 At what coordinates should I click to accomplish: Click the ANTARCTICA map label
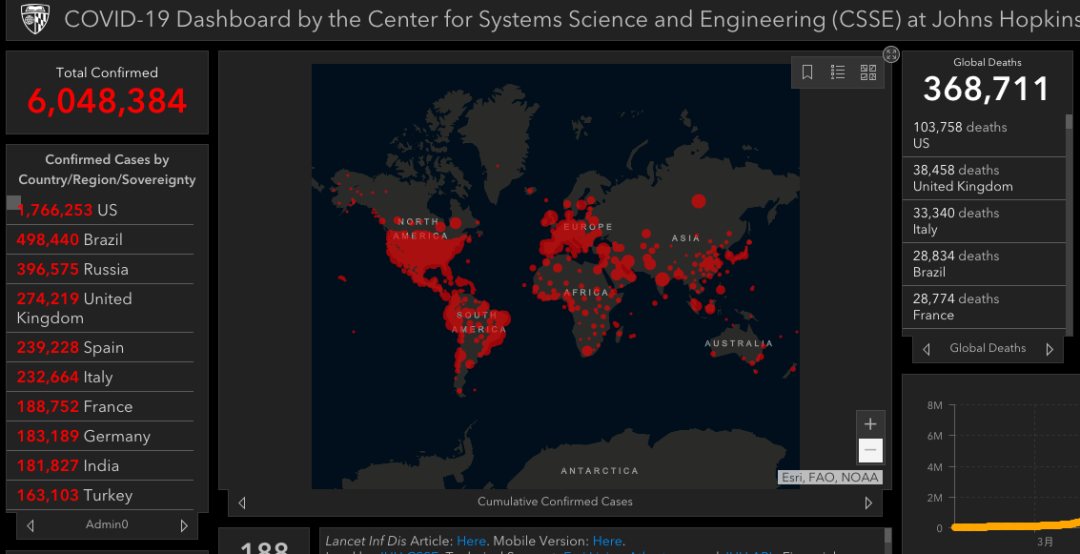pos(599,471)
